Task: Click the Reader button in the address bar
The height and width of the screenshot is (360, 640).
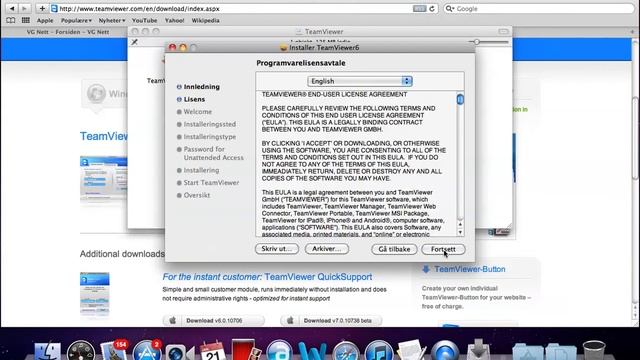Action: (x=420, y=9)
